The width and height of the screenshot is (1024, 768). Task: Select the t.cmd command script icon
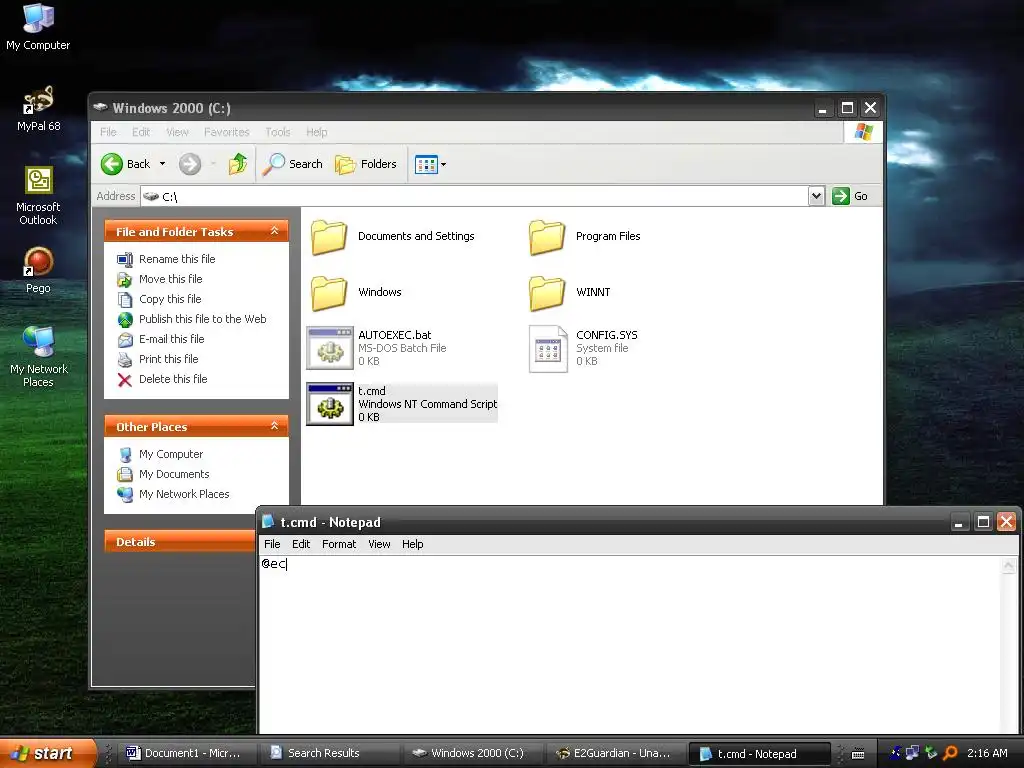point(330,404)
